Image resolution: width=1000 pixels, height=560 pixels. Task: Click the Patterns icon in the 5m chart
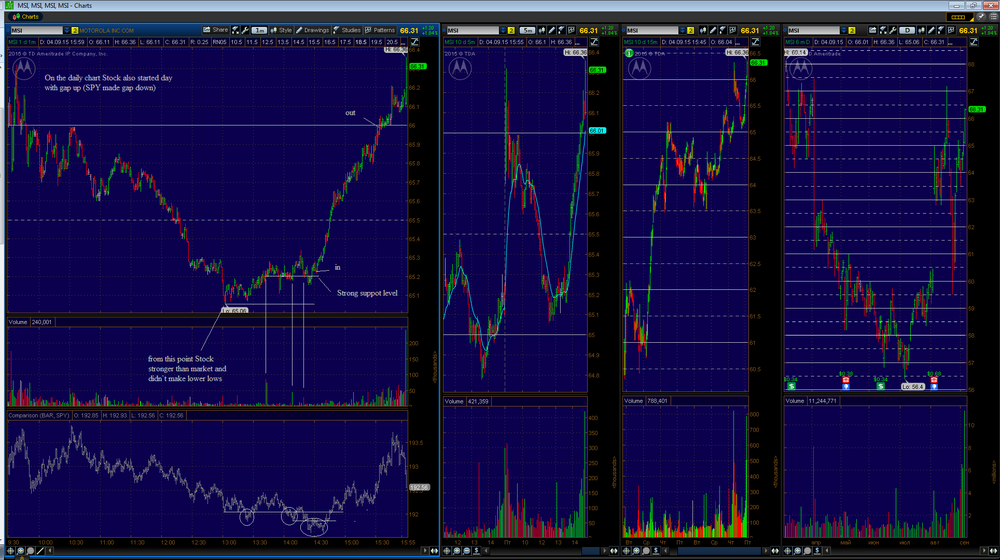coord(571,31)
